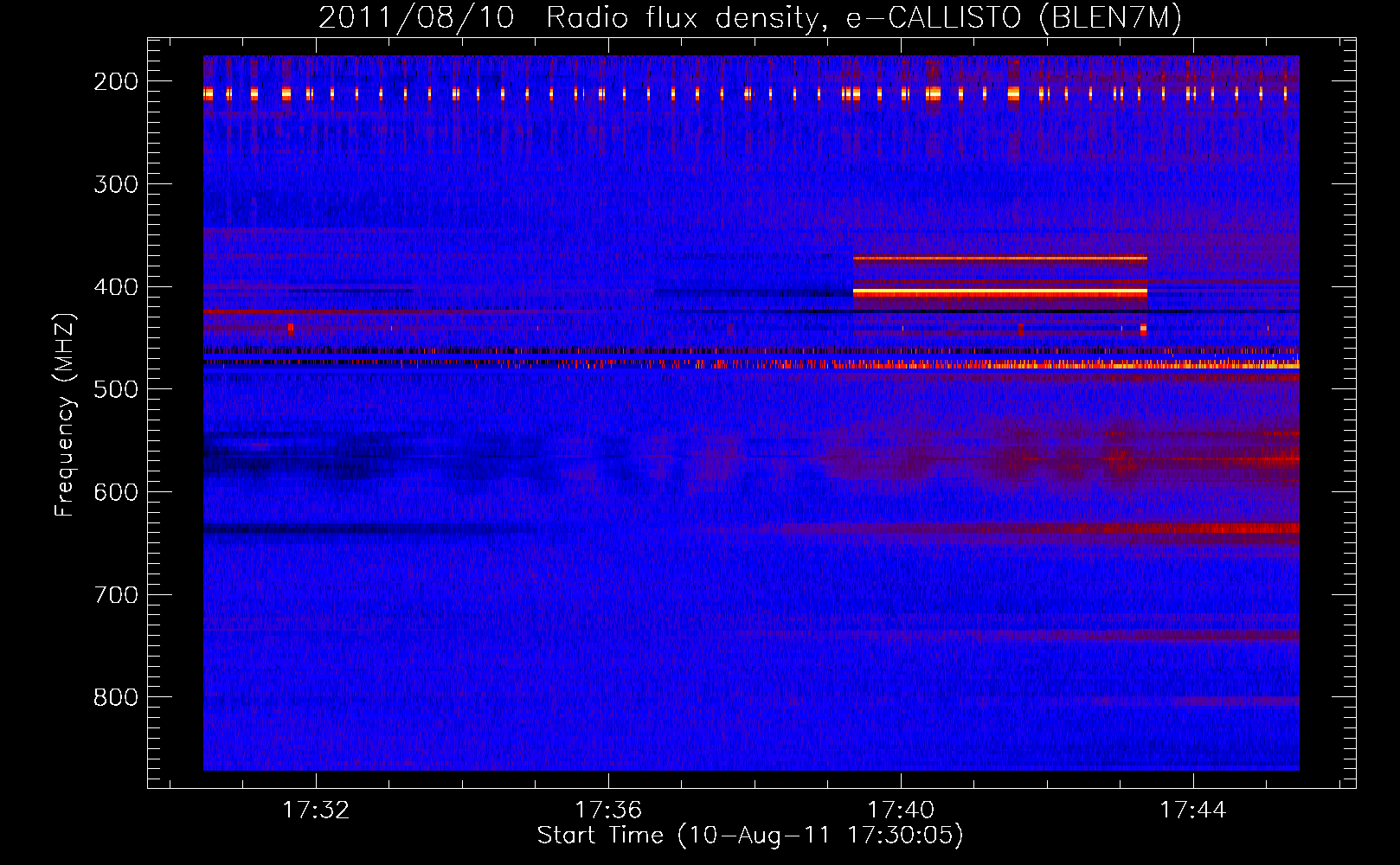Viewport: 1400px width, 865px height.
Task: Click the bright yellow emission band near 405 MHz
Action: (999, 293)
